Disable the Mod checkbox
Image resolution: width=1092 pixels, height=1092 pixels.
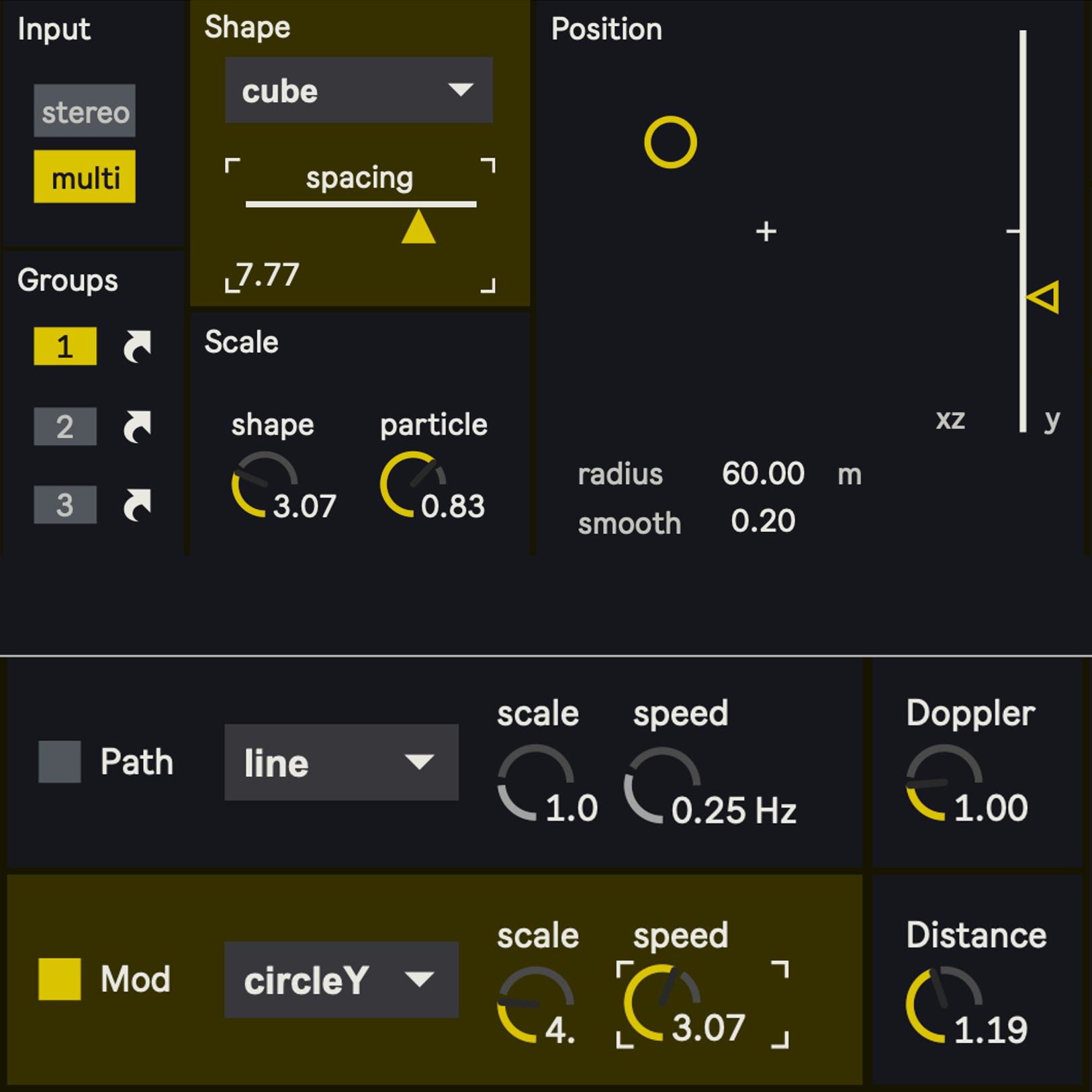(x=60, y=979)
